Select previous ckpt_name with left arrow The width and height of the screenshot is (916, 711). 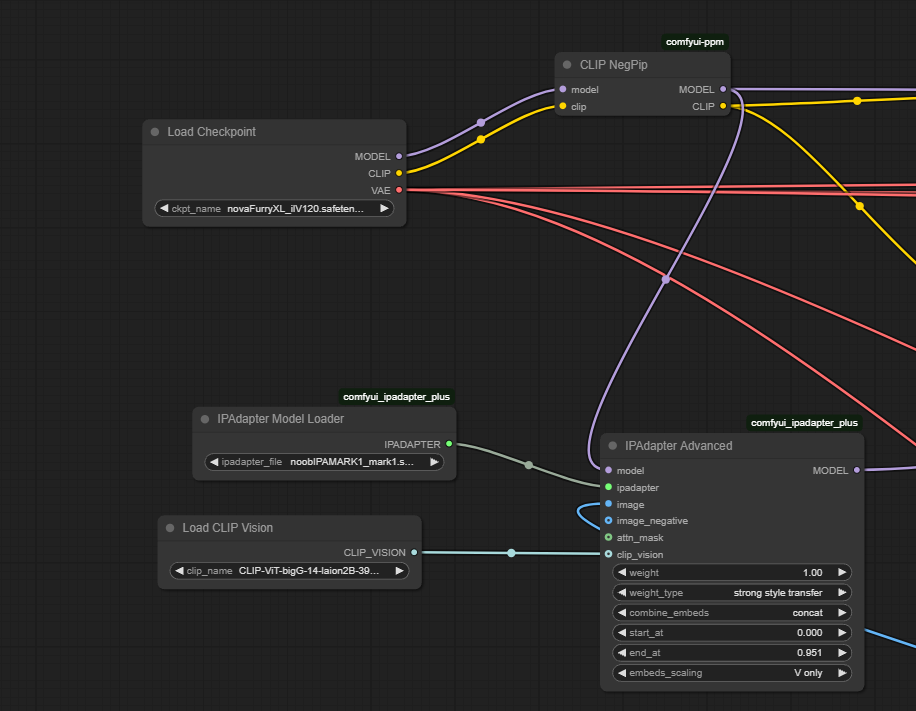[164, 209]
